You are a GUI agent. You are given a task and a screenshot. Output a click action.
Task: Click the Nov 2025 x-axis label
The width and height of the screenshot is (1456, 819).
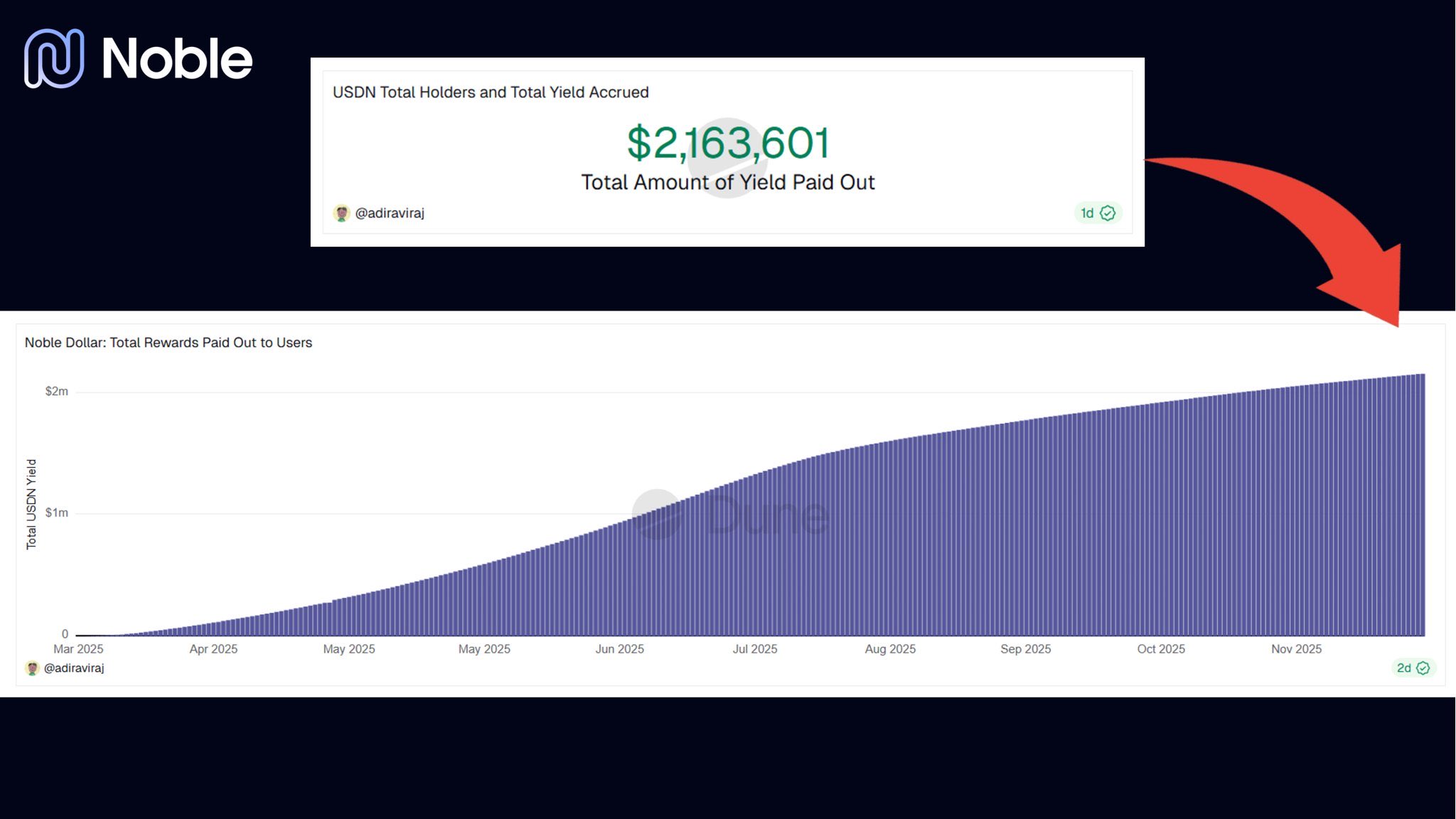1296,649
